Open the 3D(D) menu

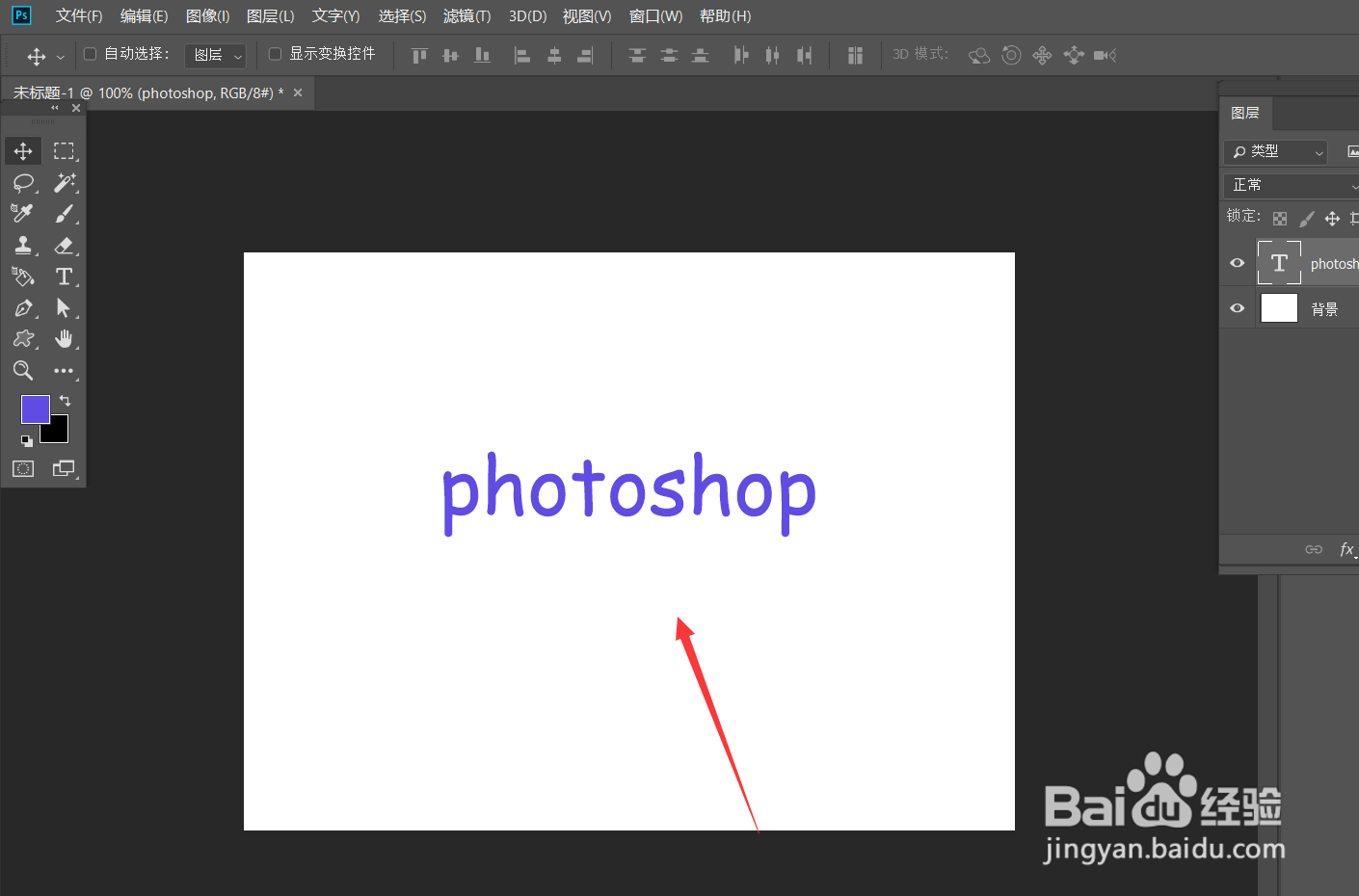coord(527,16)
